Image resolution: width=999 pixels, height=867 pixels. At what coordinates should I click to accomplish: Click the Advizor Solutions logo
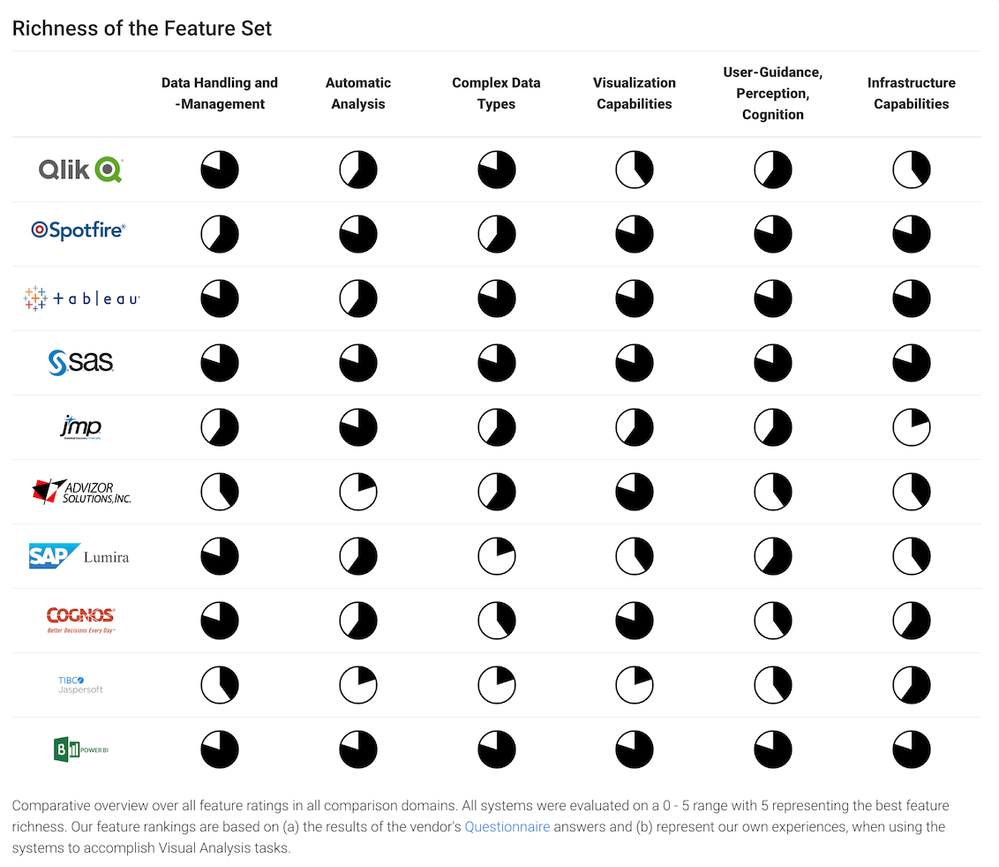pyautogui.click(x=81, y=492)
